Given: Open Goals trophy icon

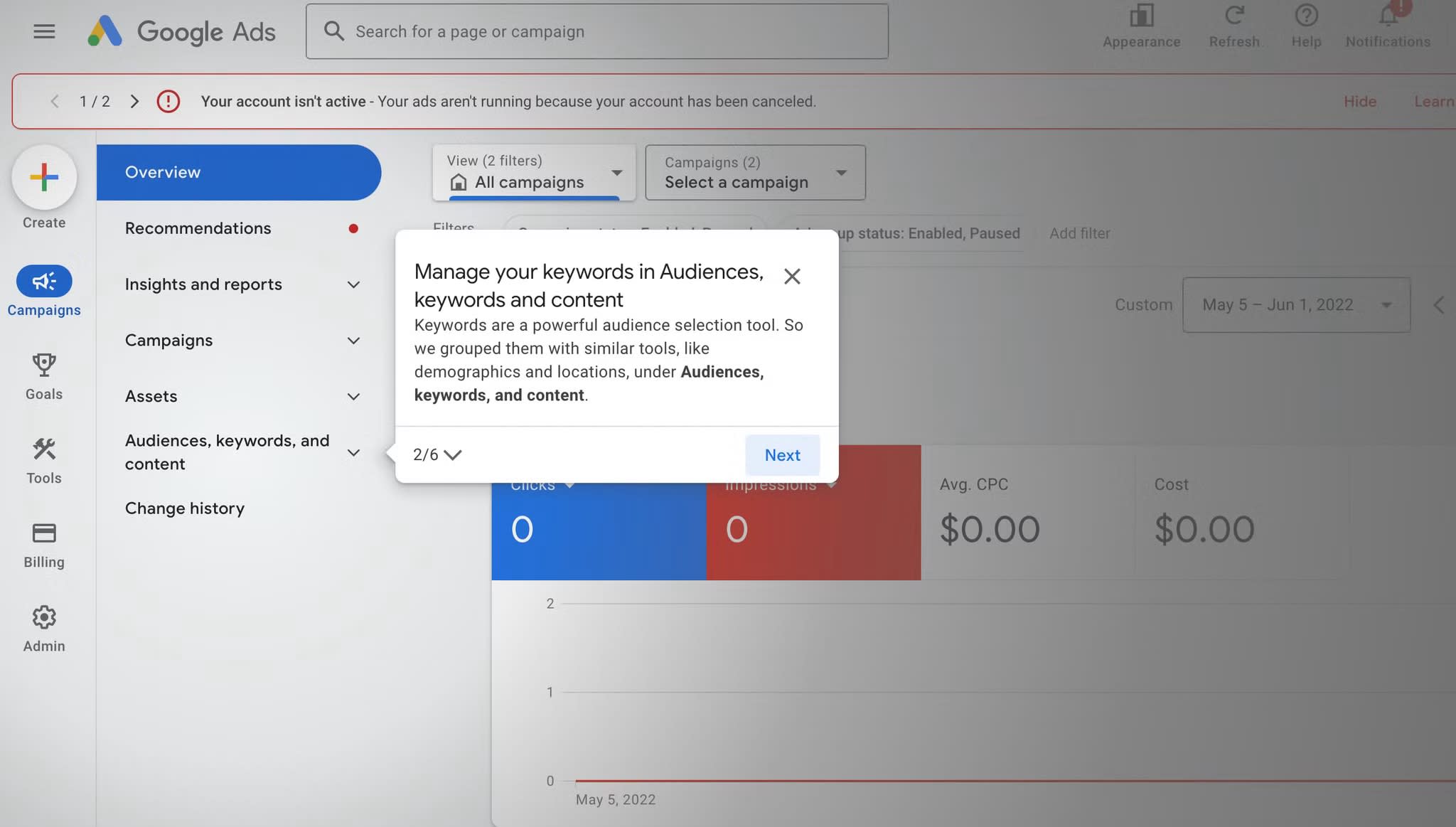Looking at the screenshot, I should coord(44,366).
